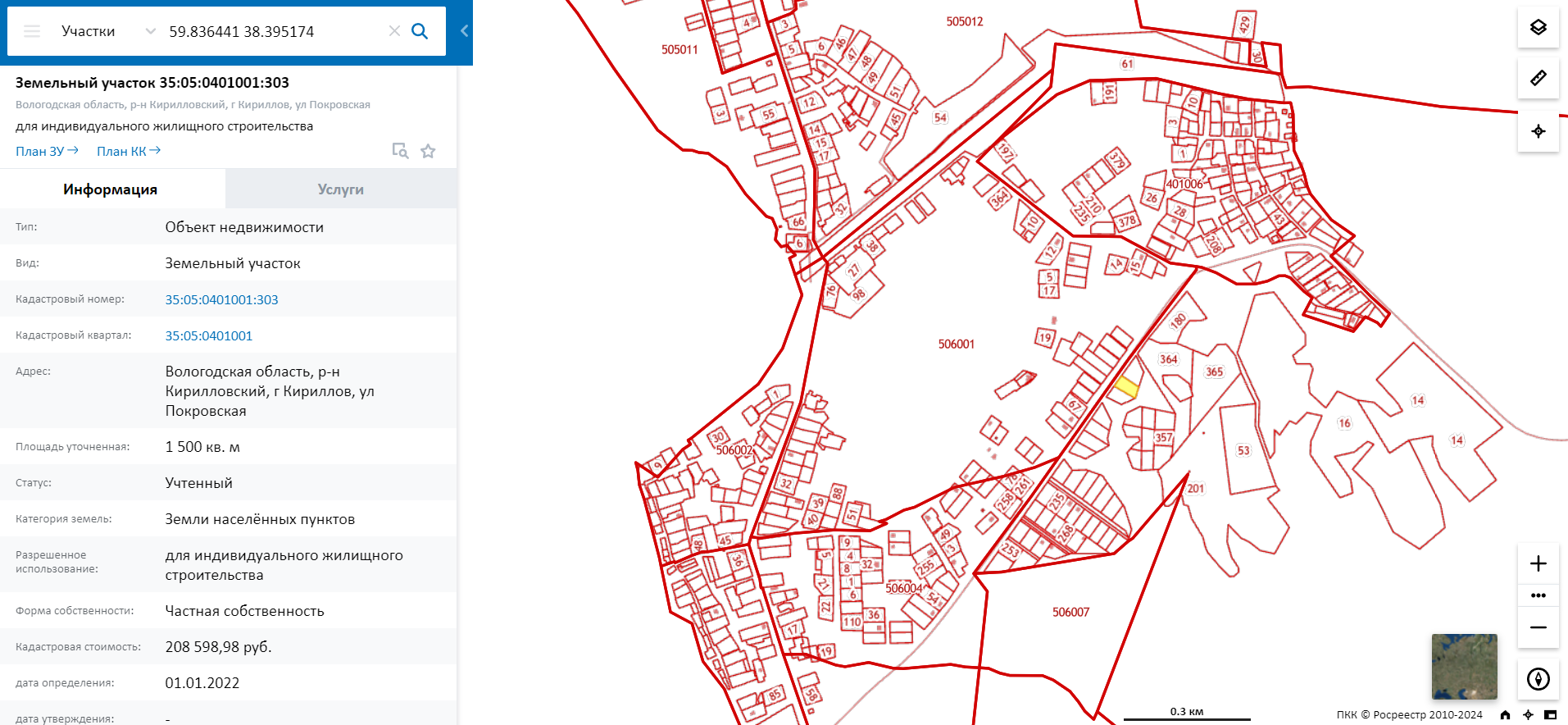Click the 0.3 км scale bar label
The image size is (1568, 725).
click(1187, 711)
